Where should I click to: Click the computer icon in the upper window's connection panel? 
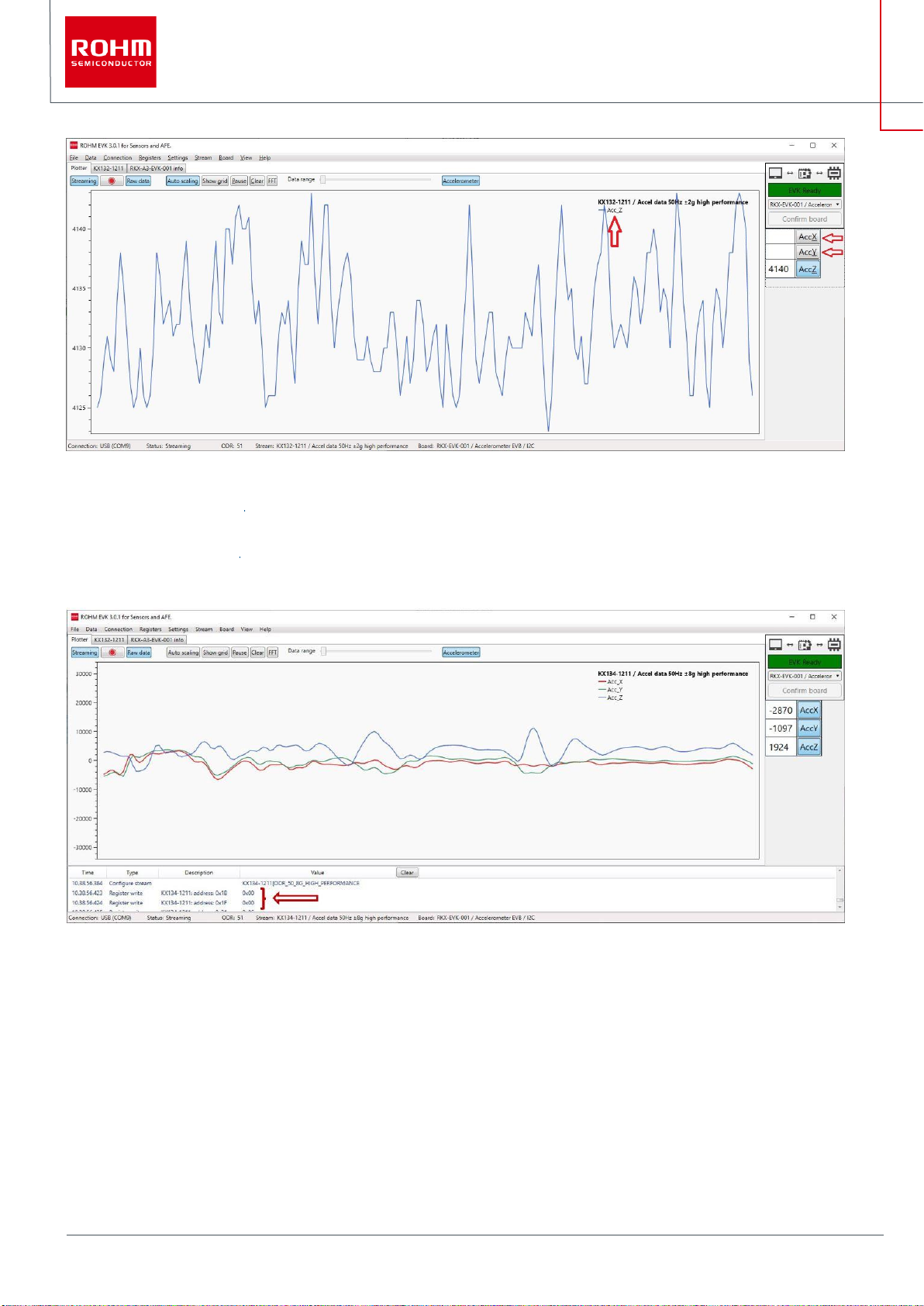pyautogui.click(x=775, y=173)
